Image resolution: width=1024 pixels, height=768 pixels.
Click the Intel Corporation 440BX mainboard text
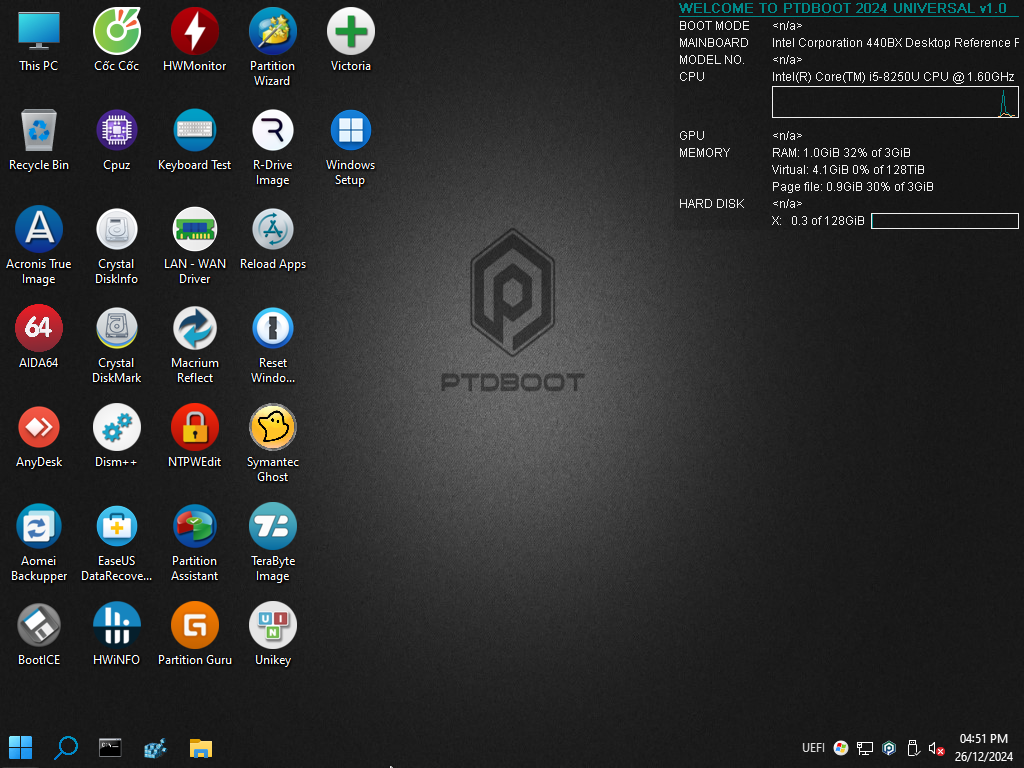(895, 42)
